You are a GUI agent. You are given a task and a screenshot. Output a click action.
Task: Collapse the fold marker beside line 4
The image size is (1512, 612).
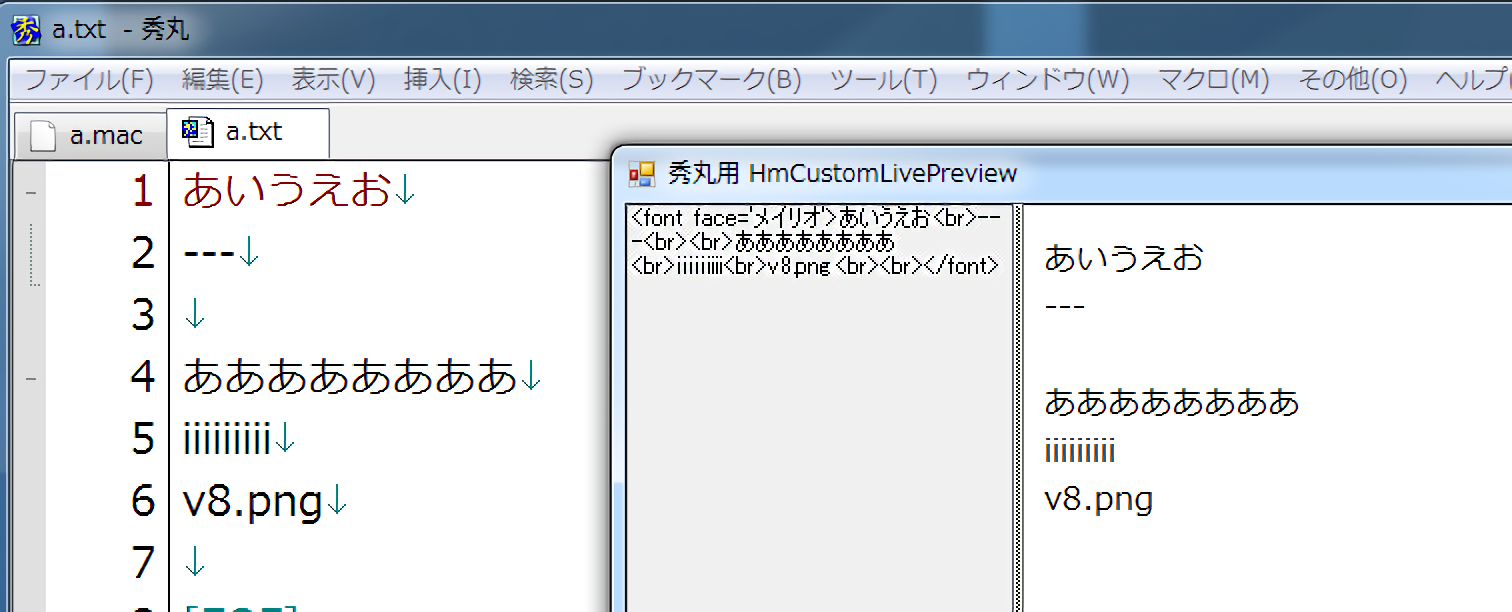click(x=29, y=378)
